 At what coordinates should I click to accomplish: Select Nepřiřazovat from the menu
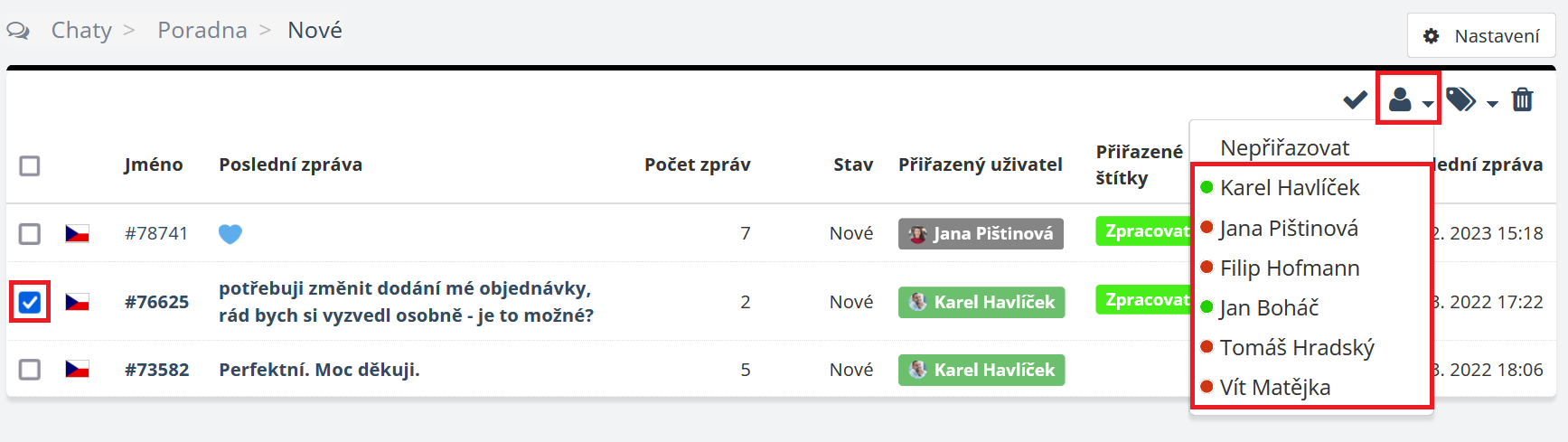tap(1284, 148)
